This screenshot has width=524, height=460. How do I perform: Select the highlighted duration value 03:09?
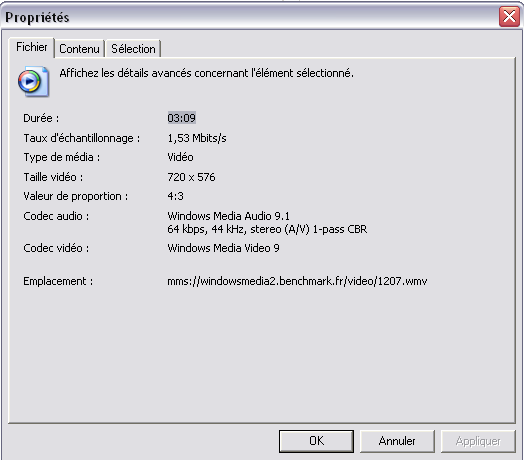[181, 118]
